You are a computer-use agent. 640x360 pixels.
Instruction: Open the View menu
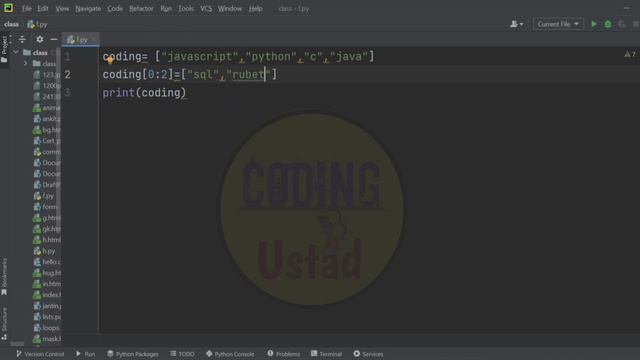[62, 8]
